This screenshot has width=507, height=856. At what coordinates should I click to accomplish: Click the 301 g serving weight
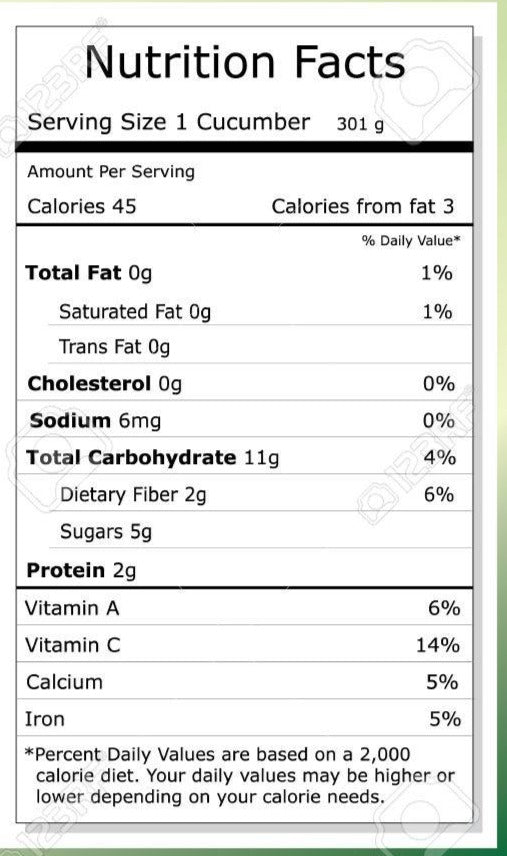[x=360, y=124]
